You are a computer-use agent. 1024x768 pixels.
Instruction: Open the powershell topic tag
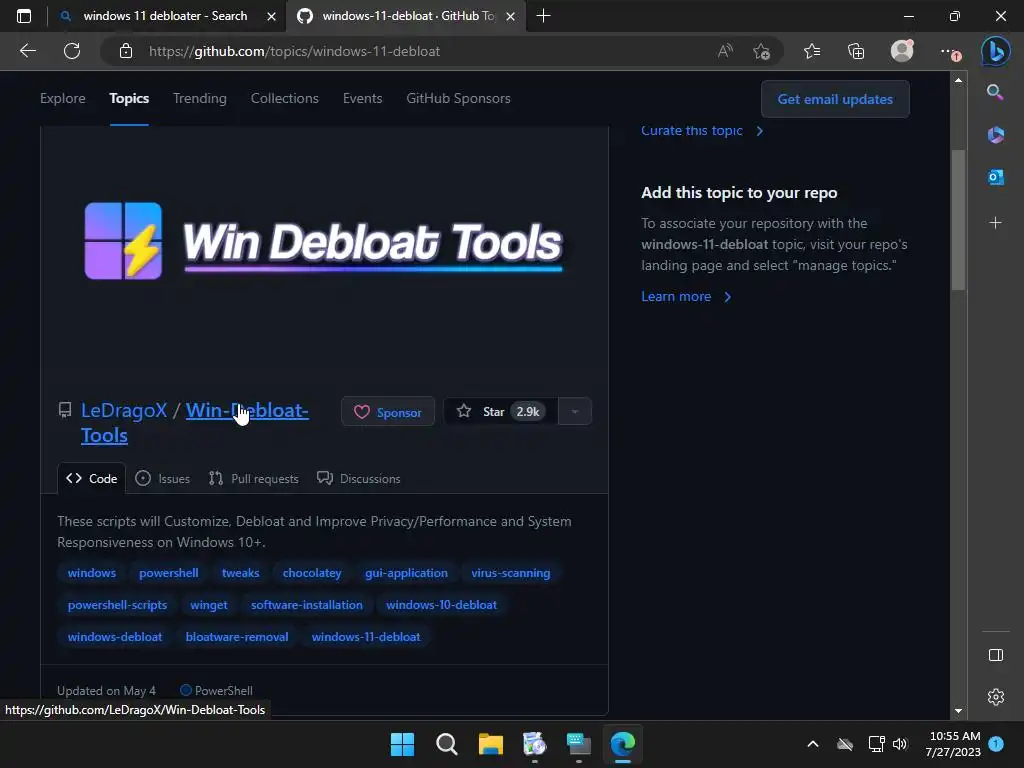(168, 573)
